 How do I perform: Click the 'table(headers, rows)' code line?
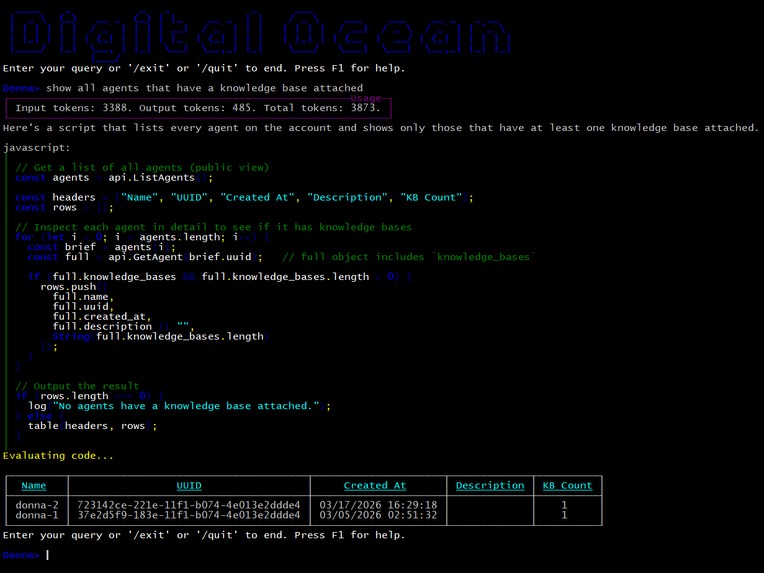click(92, 426)
